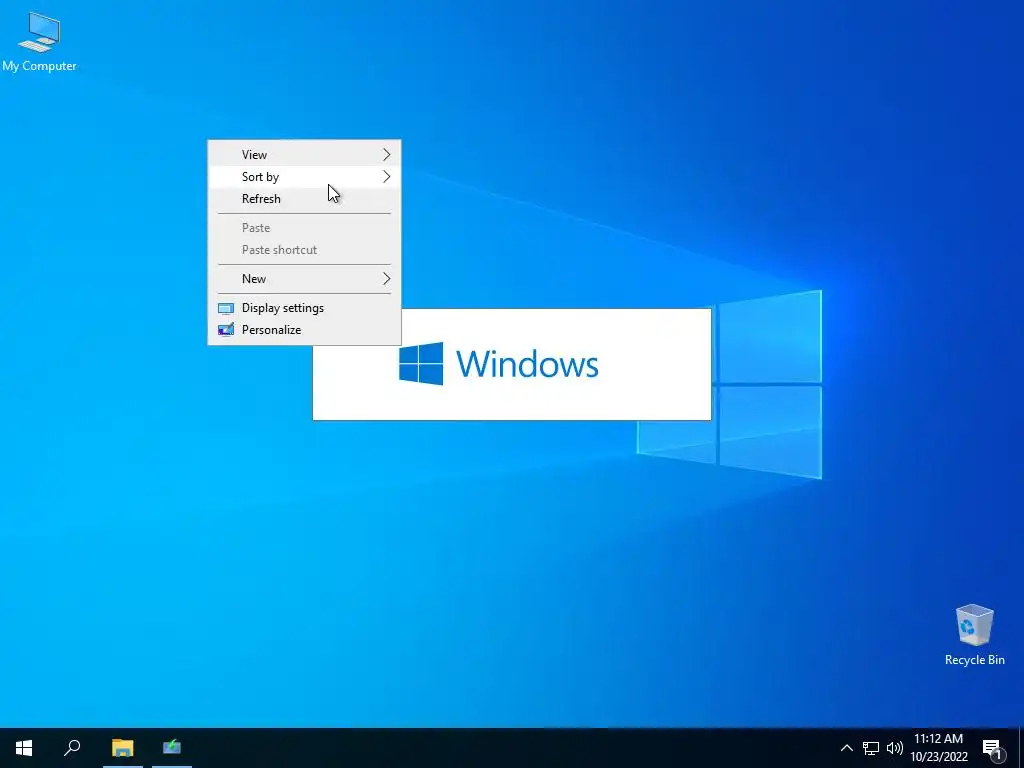This screenshot has width=1024, height=768.
Task: Open taskbar search magnifier
Action: (x=72, y=748)
